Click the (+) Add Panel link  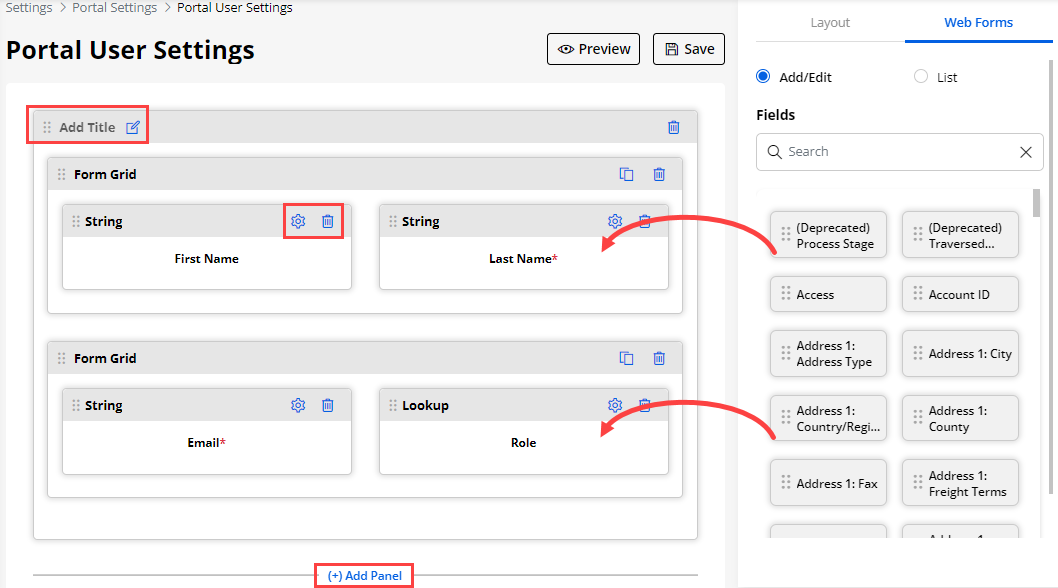coord(364,576)
